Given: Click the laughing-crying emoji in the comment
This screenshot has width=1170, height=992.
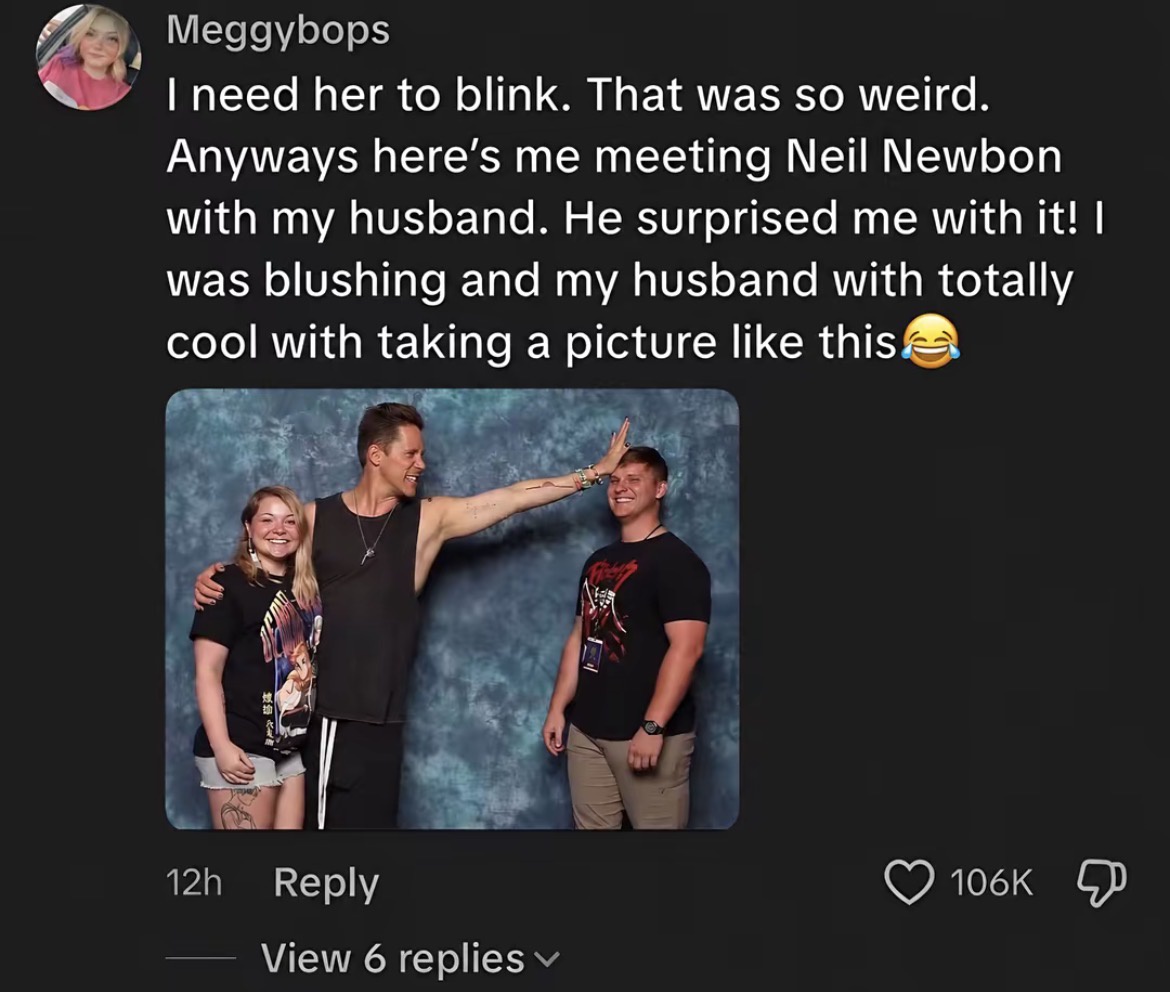Looking at the screenshot, I should [x=930, y=342].
